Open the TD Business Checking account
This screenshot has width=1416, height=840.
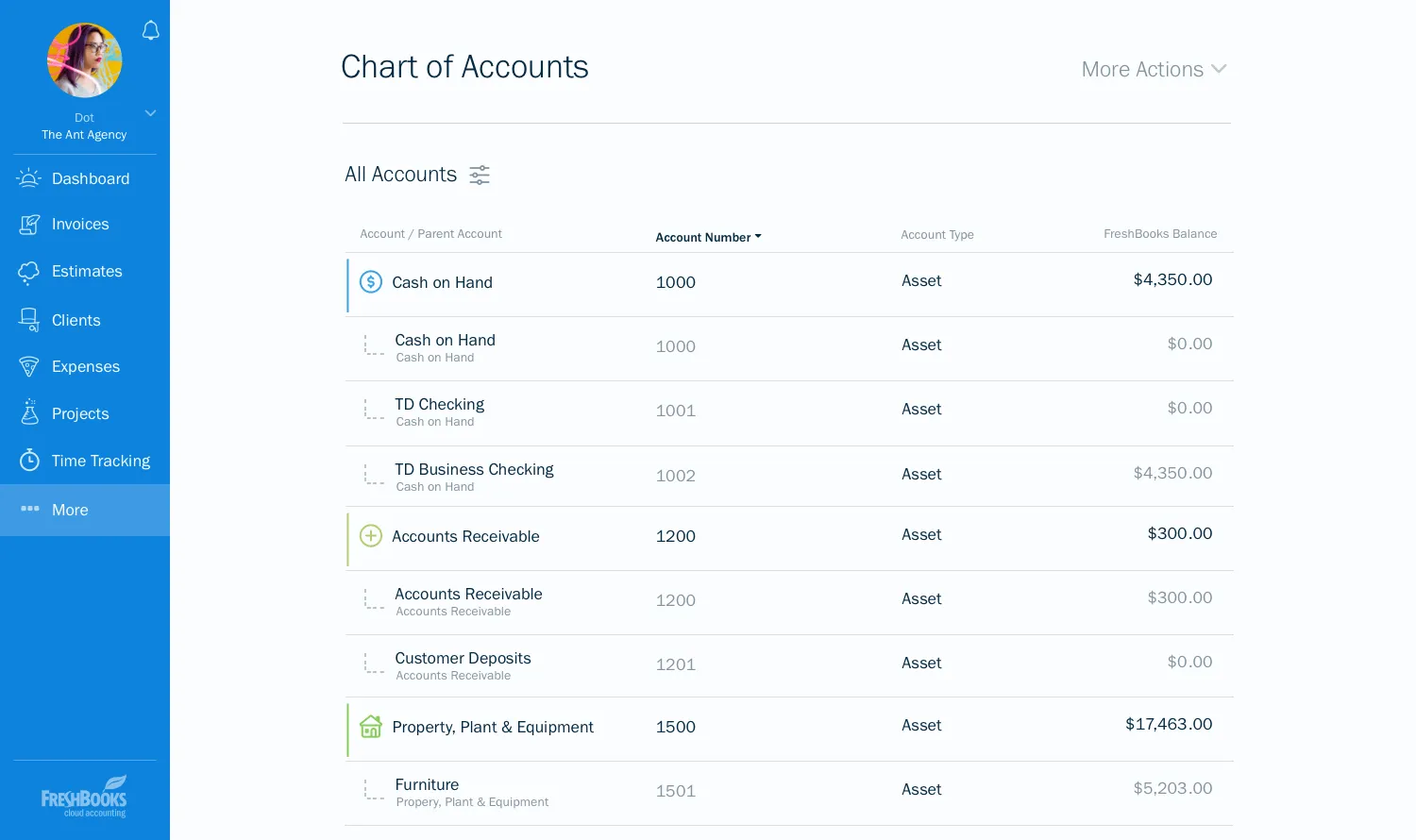(474, 469)
